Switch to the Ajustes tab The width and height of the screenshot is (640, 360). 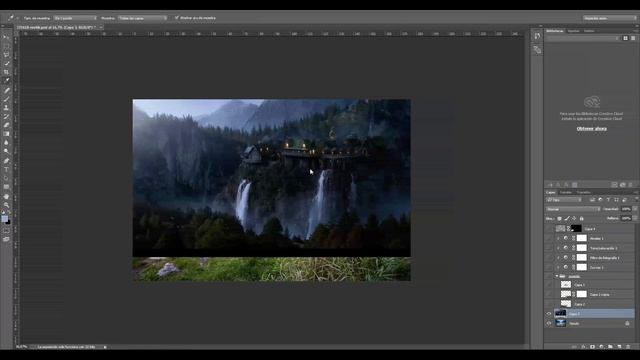(x=573, y=31)
